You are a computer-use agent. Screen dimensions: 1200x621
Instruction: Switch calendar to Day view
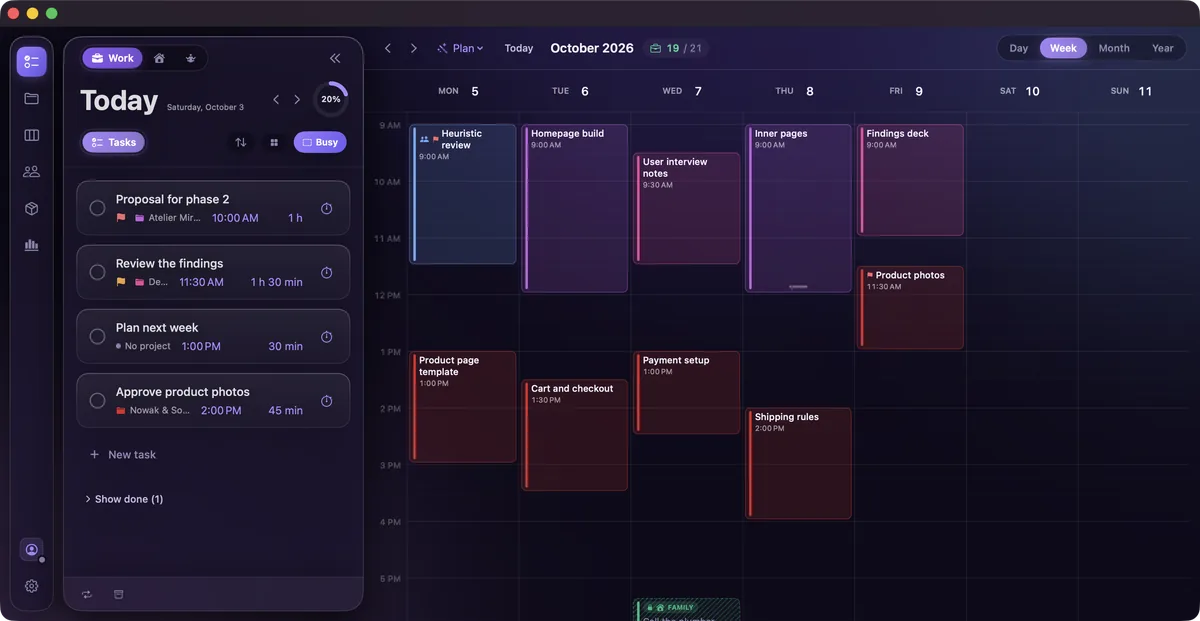point(1018,48)
